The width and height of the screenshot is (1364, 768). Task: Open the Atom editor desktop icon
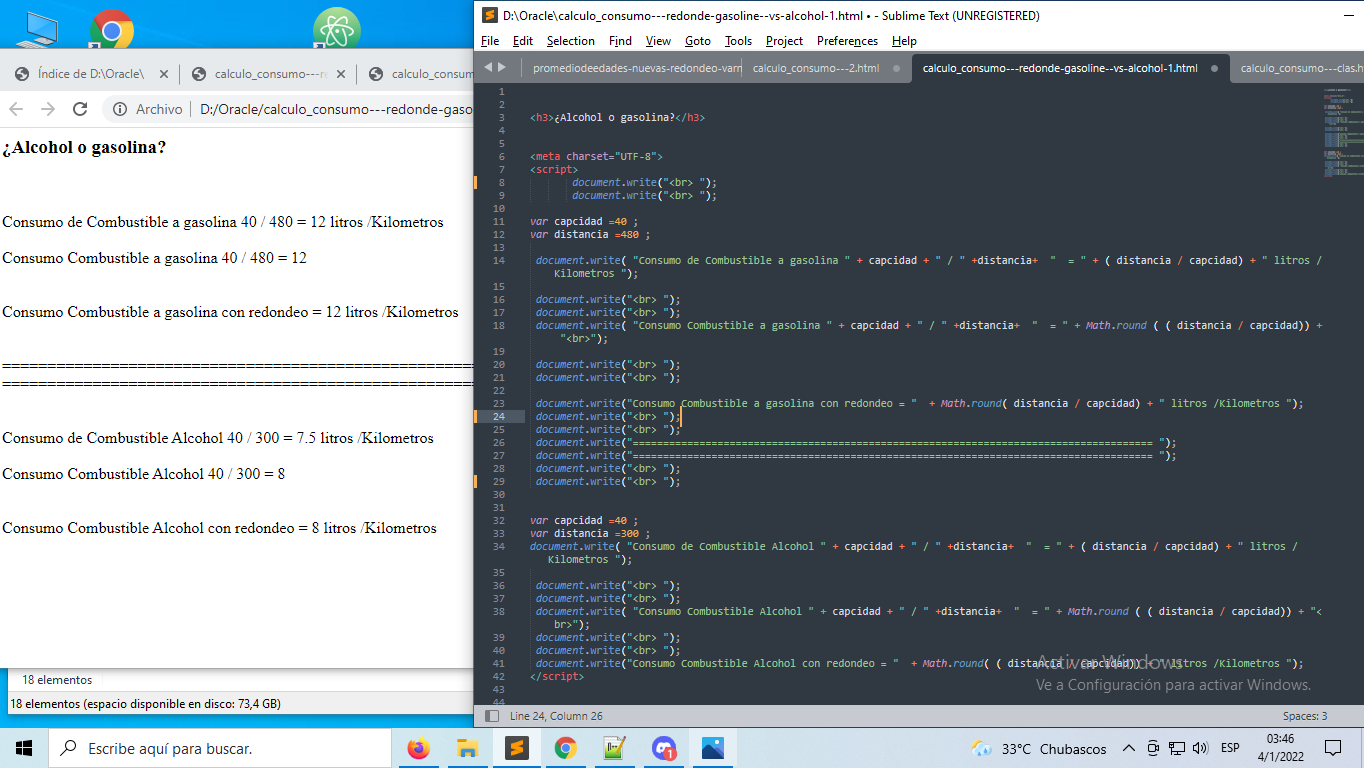coord(336,28)
